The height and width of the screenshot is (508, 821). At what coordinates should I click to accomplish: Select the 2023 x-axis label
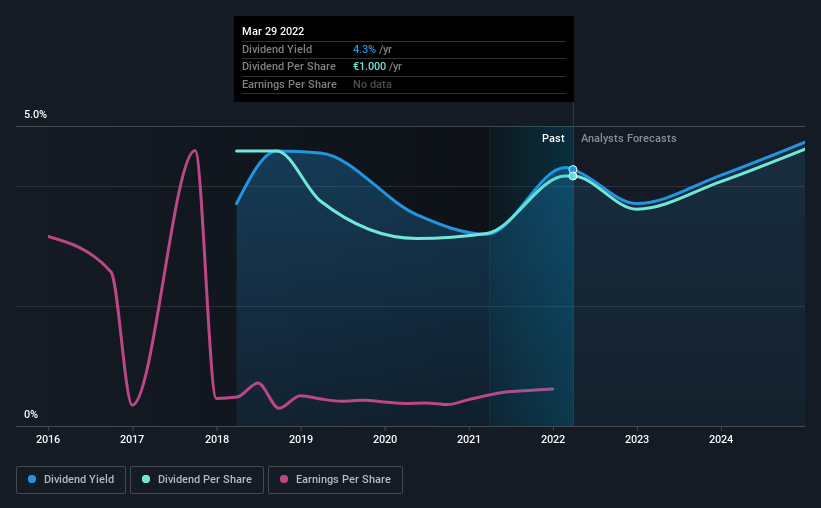pos(637,439)
